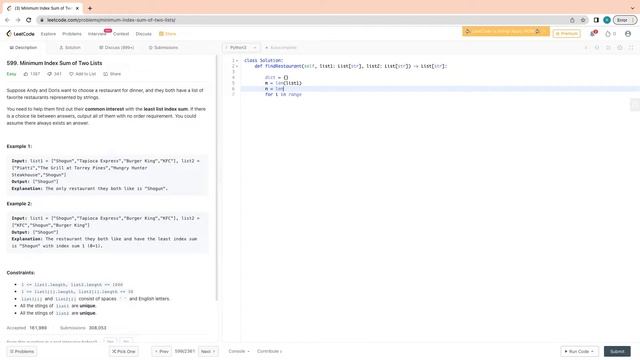Click code line 'm = len(list1)'
Viewport: 640px width, 360px height.
tap(283, 83)
